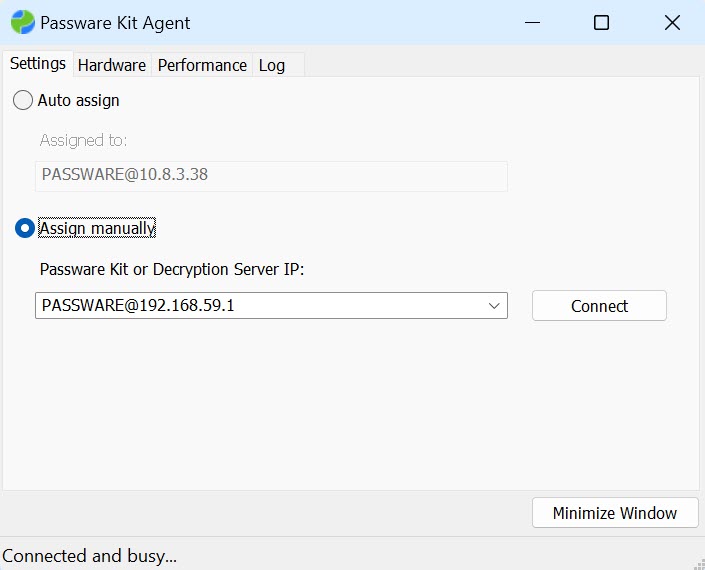
Task: Close the Passware Kit Agent window
Action: (x=672, y=22)
